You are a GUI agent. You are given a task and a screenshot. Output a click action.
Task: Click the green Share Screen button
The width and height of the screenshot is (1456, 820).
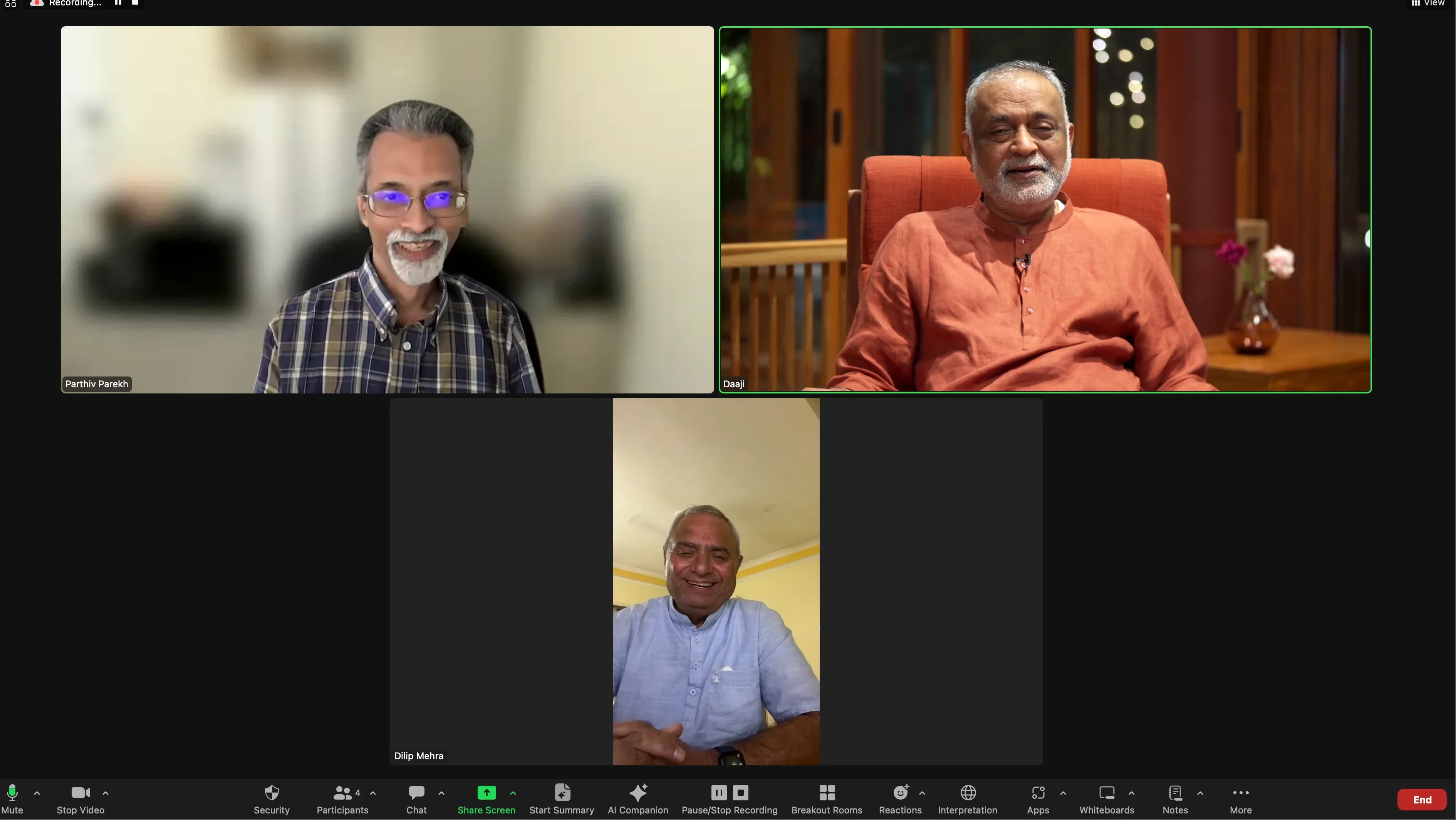pos(486,798)
